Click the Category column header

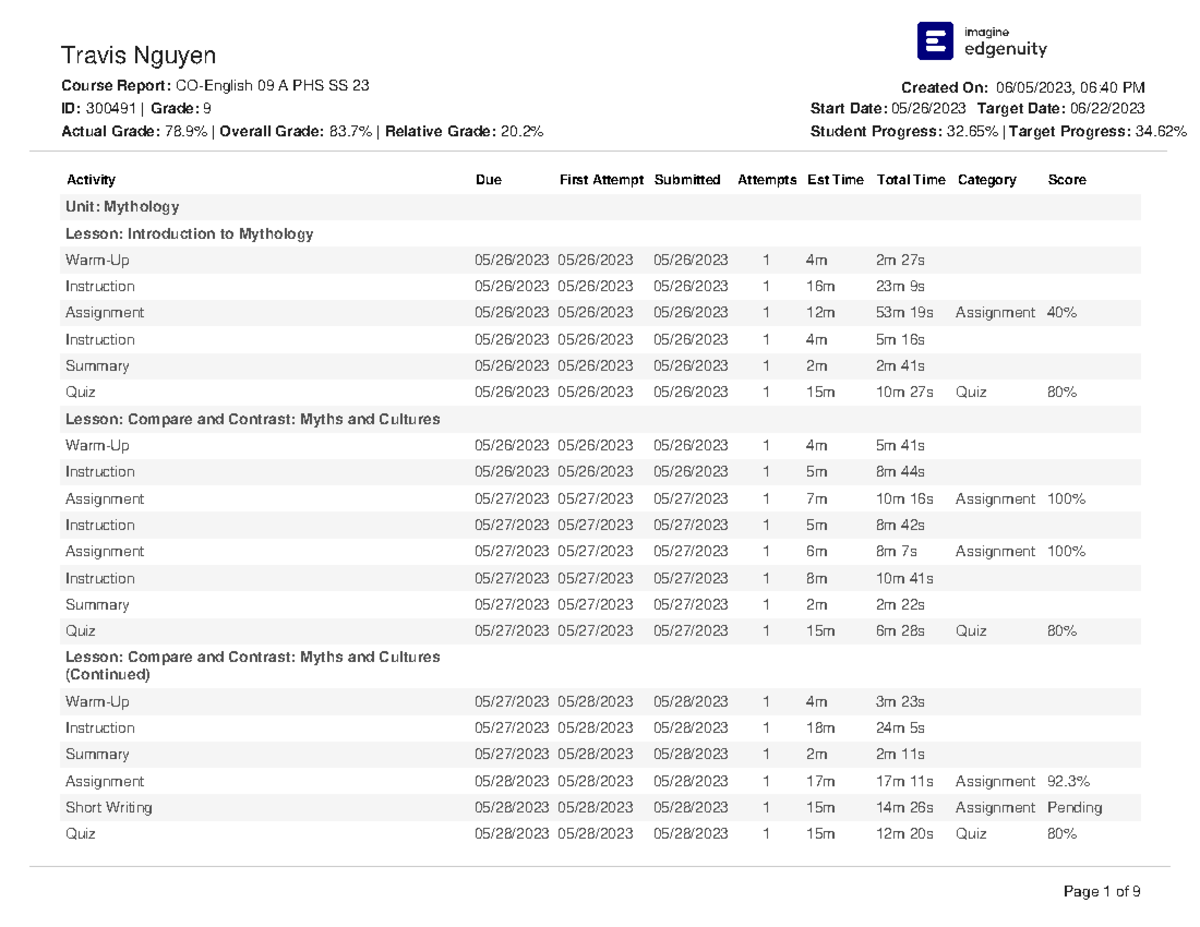click(986, 180)
